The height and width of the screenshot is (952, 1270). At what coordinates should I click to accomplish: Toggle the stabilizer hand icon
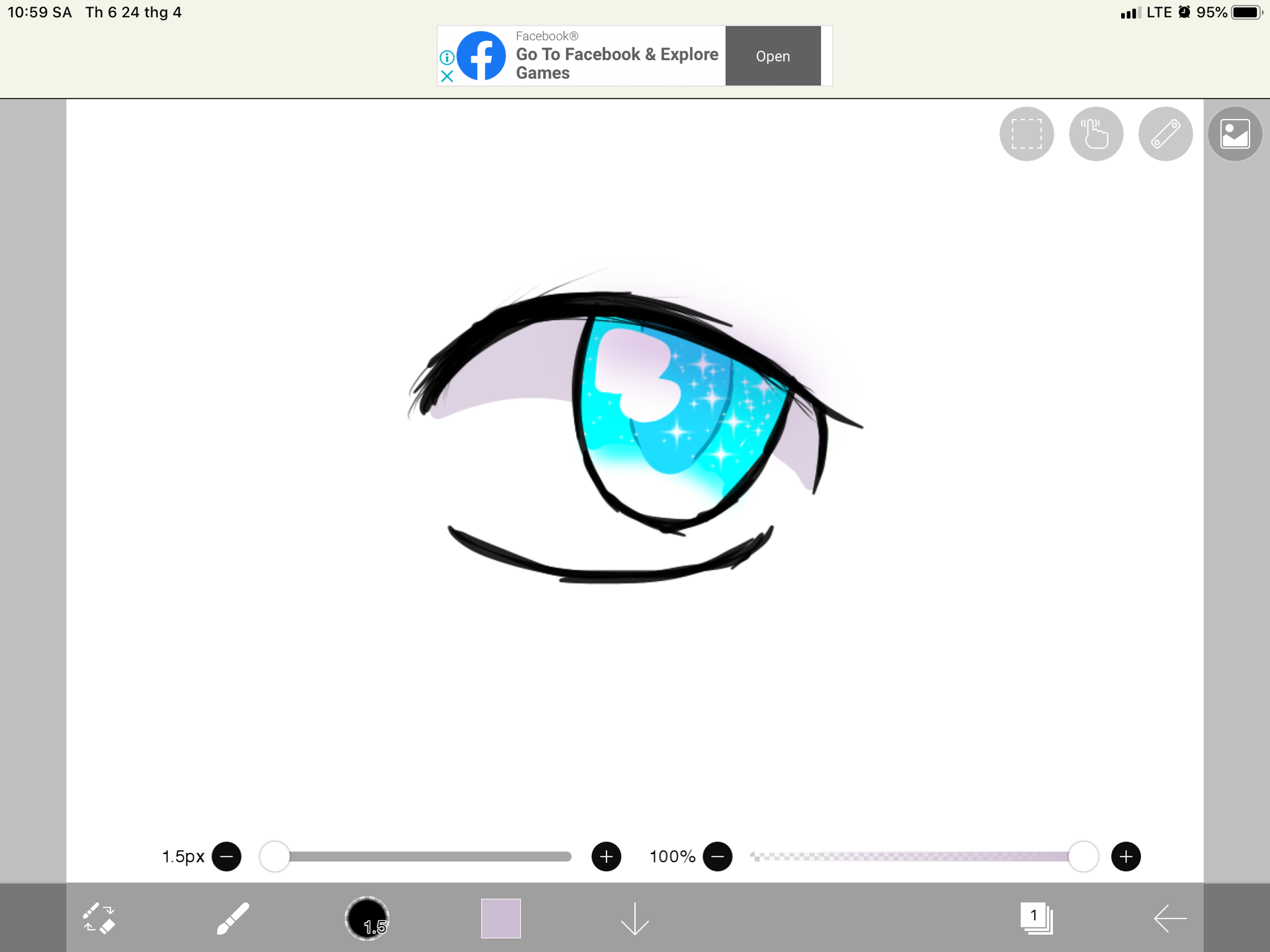[x=1095, y=134]
